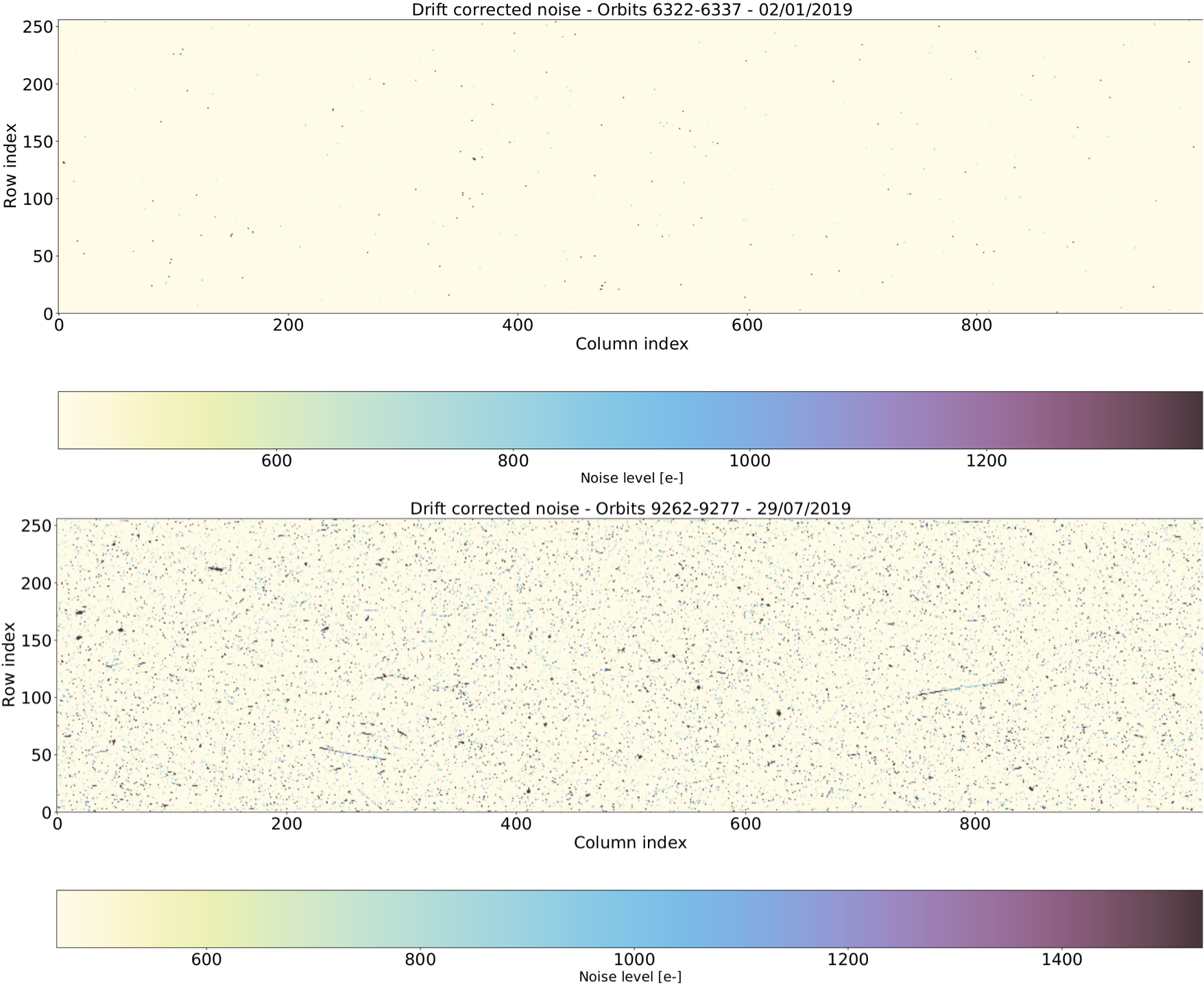Pick the pale yellow end of the 29/07/2019 colorbar

point(67,919)
